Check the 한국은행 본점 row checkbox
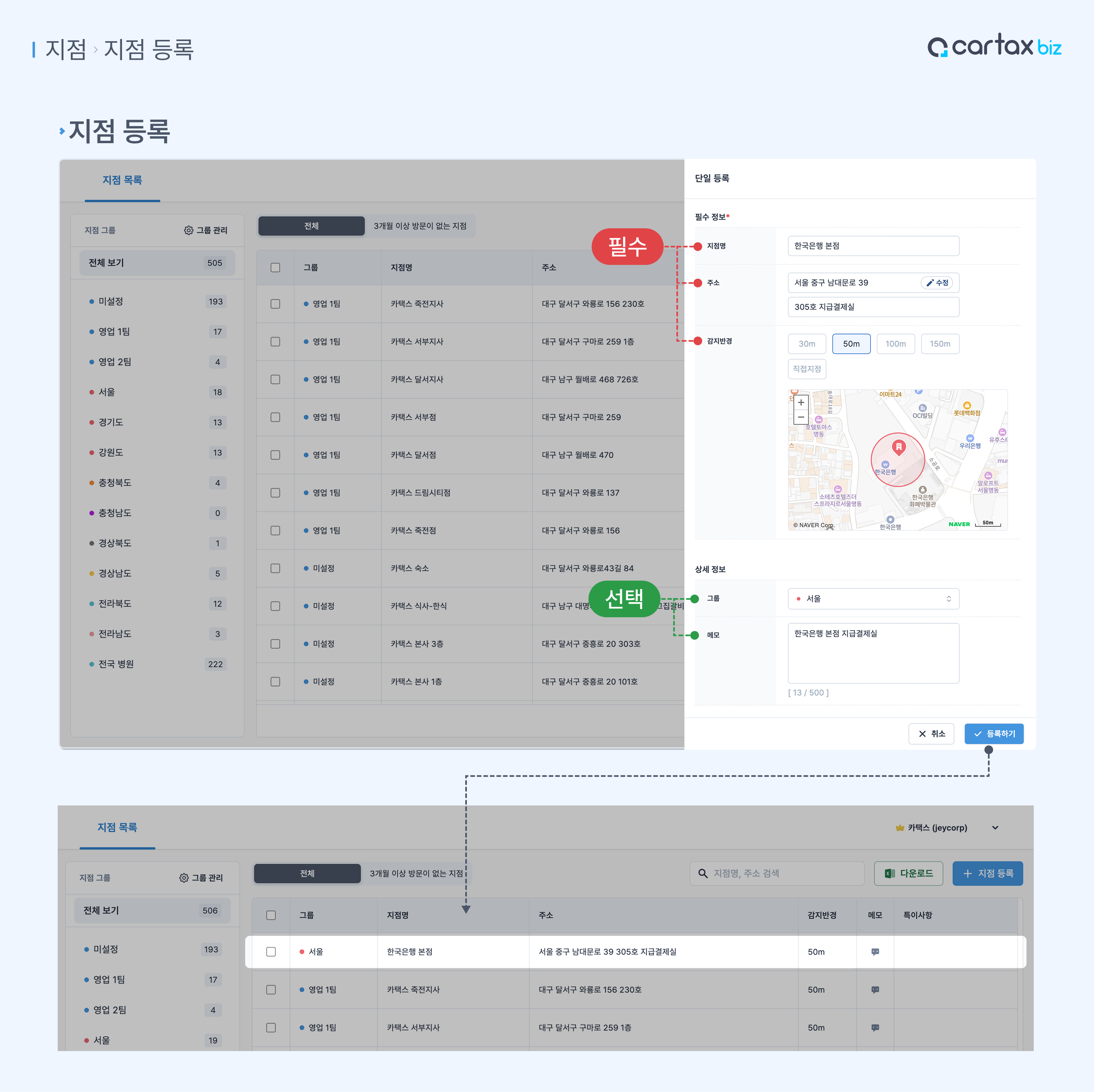The image size is (1094, 1092). (271, 952)
